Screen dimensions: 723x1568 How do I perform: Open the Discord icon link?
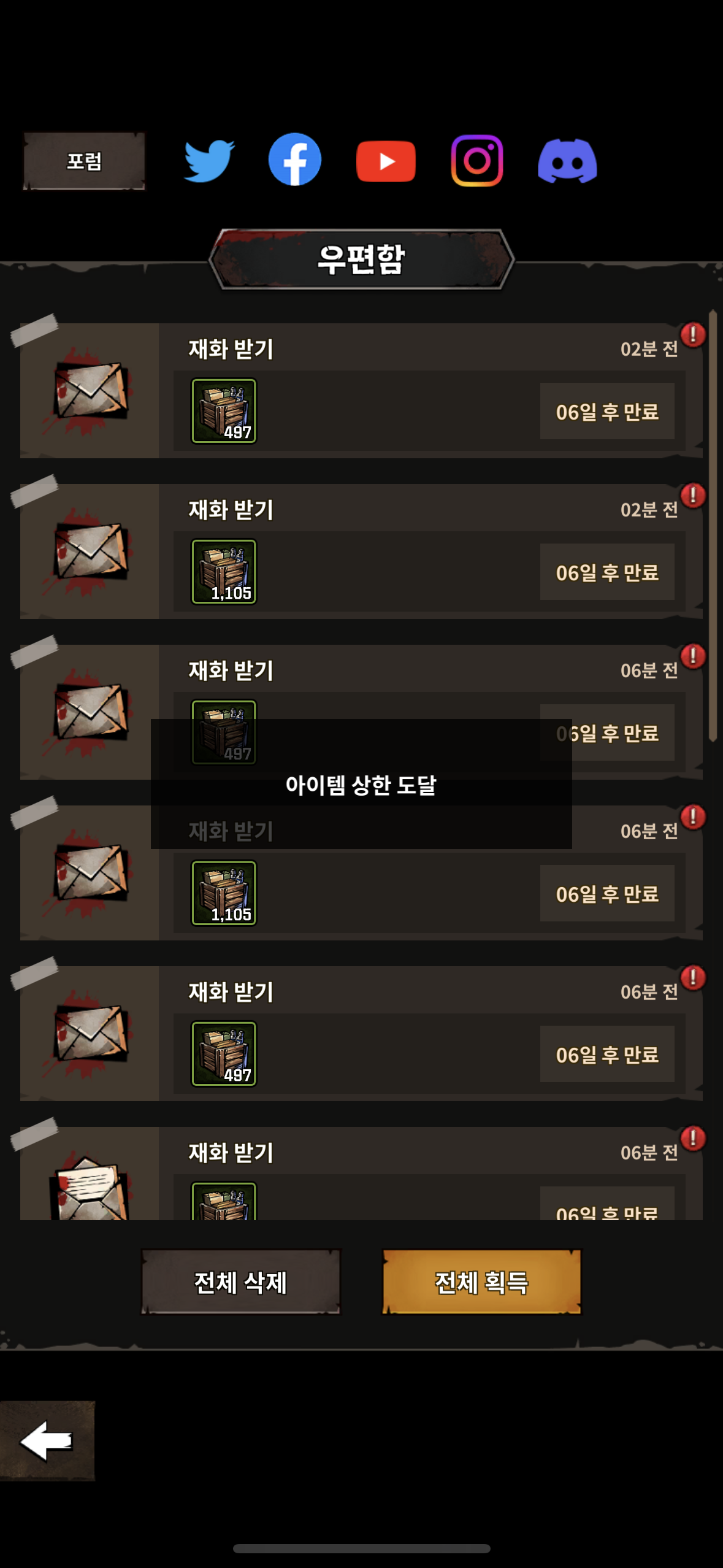tap(567, 161)
